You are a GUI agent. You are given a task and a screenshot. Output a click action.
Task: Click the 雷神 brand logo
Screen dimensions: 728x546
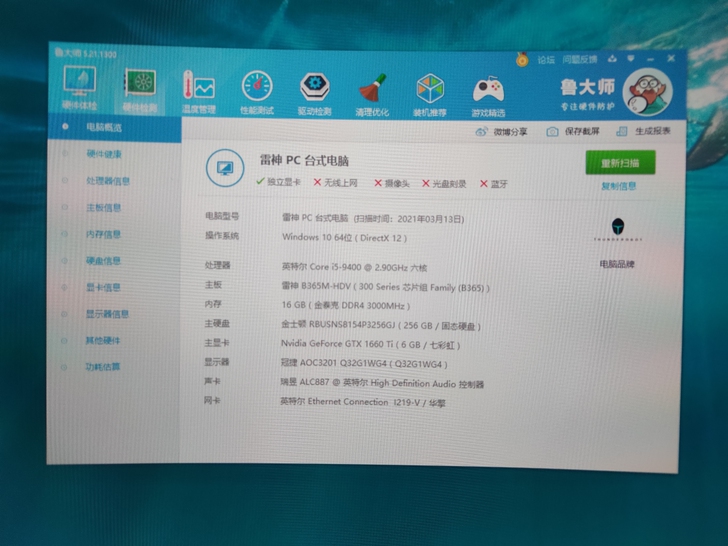click(618, 229)
